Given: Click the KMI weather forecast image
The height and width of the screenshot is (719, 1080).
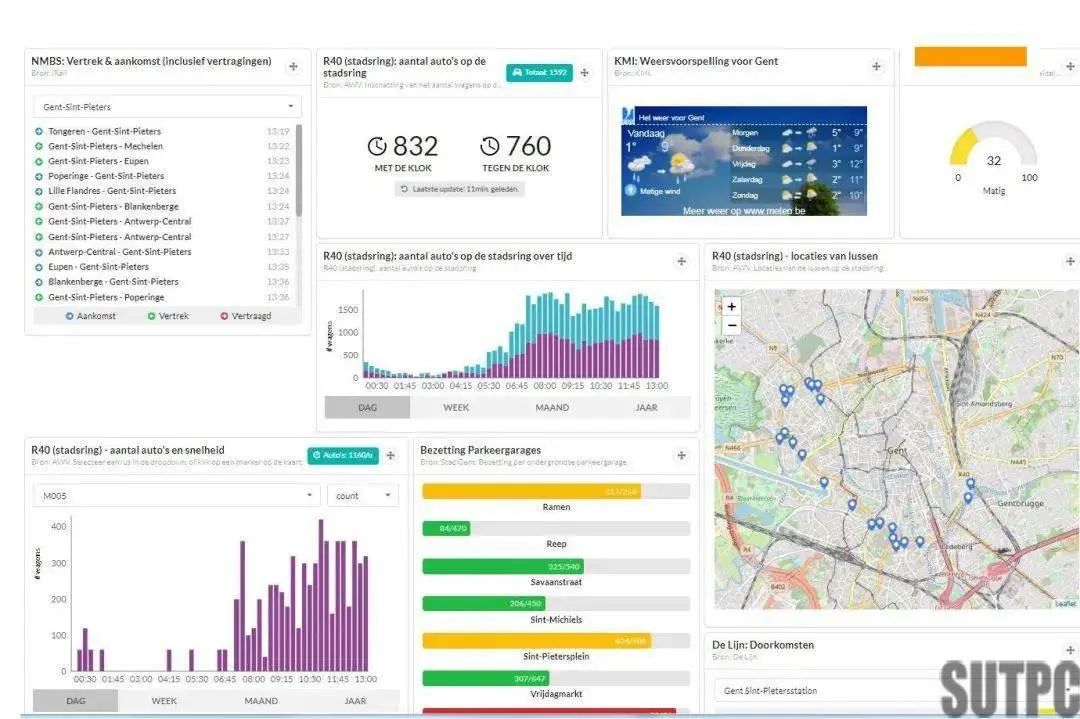Looking at the screenshot, I should [744, 161].
